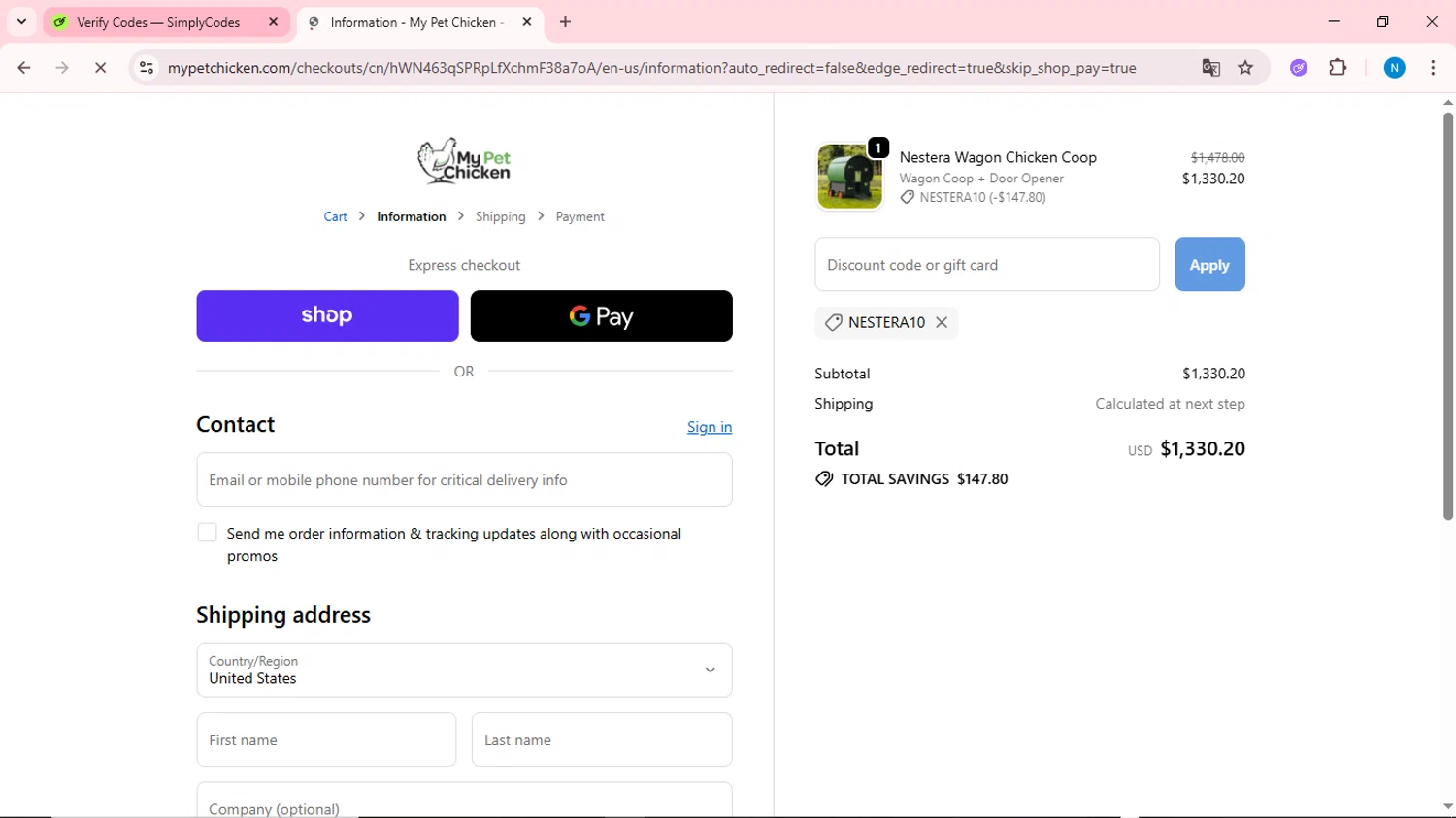Click the browser forward arrow

tap(62, 68)
